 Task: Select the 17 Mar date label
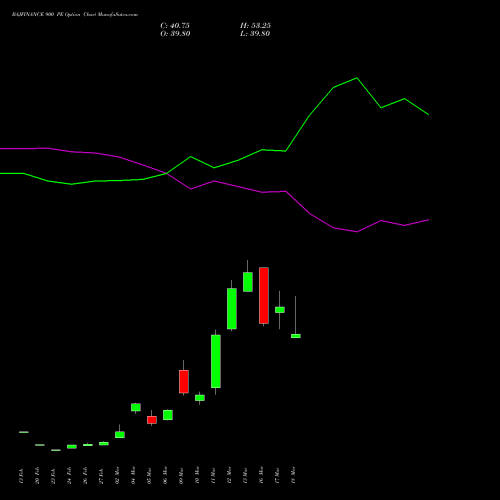277,476
